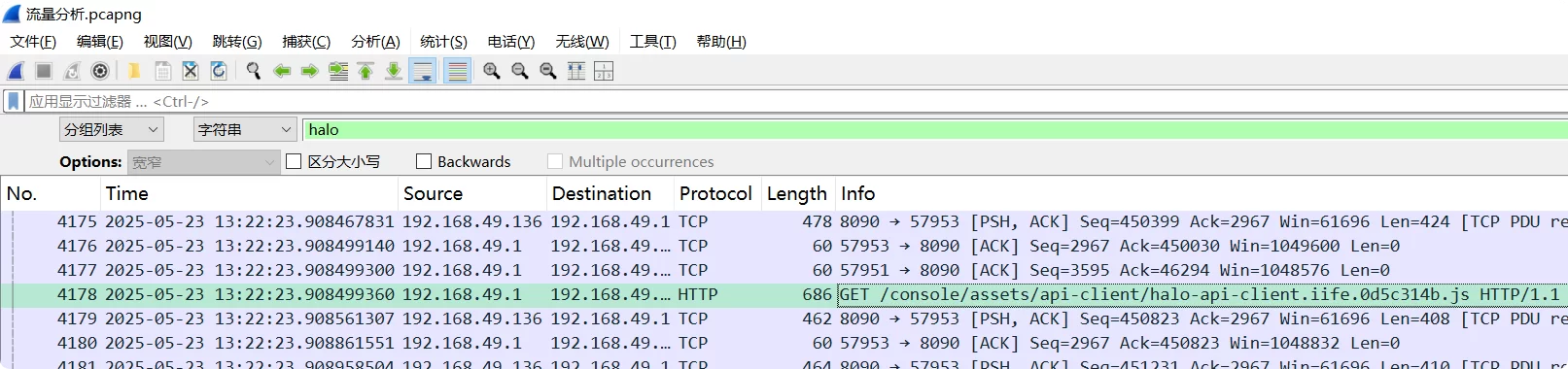
Task: Sort by the No. column header
Action: (51, 193)
